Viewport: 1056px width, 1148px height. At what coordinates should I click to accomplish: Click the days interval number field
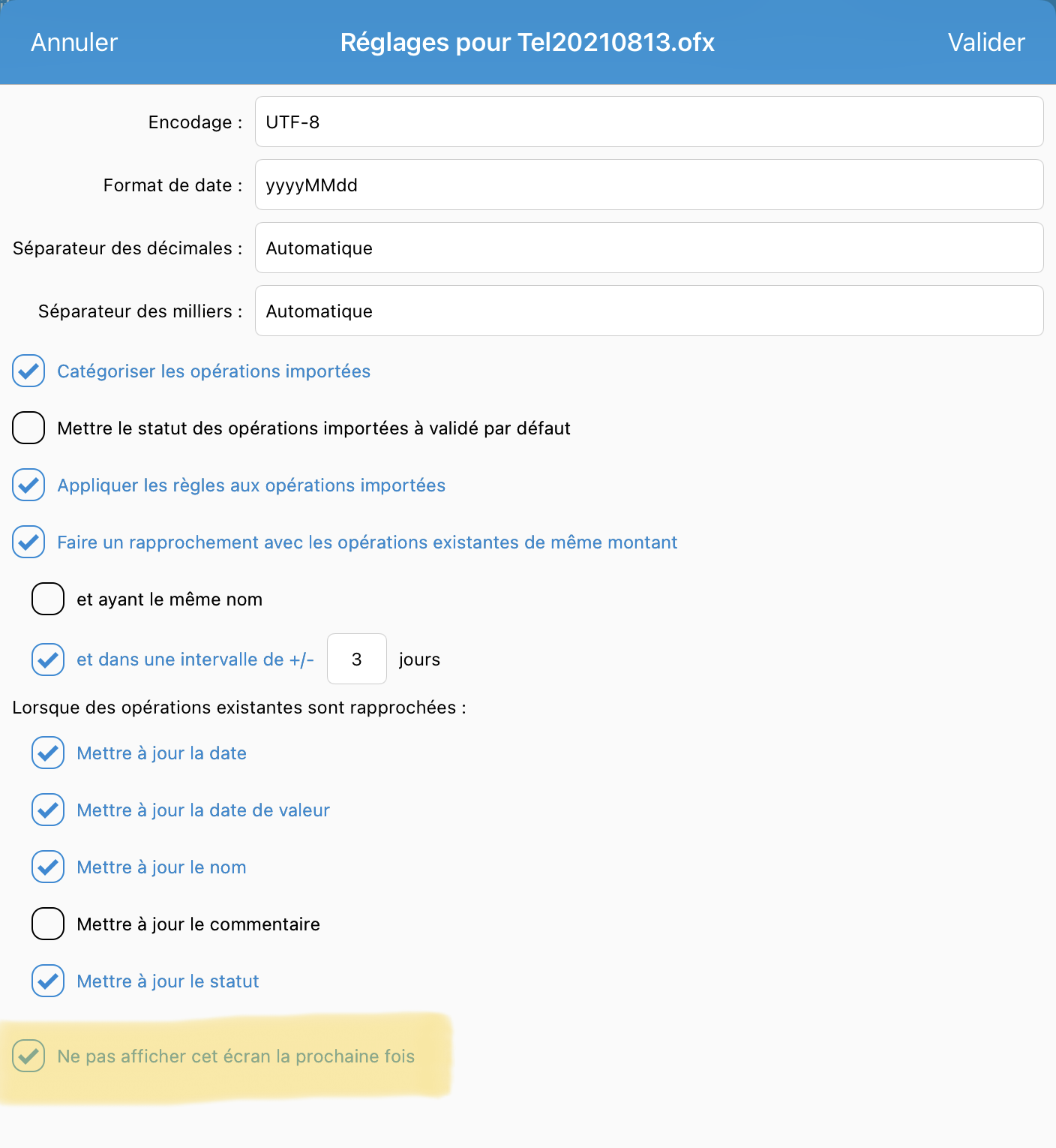click(357, 659)
